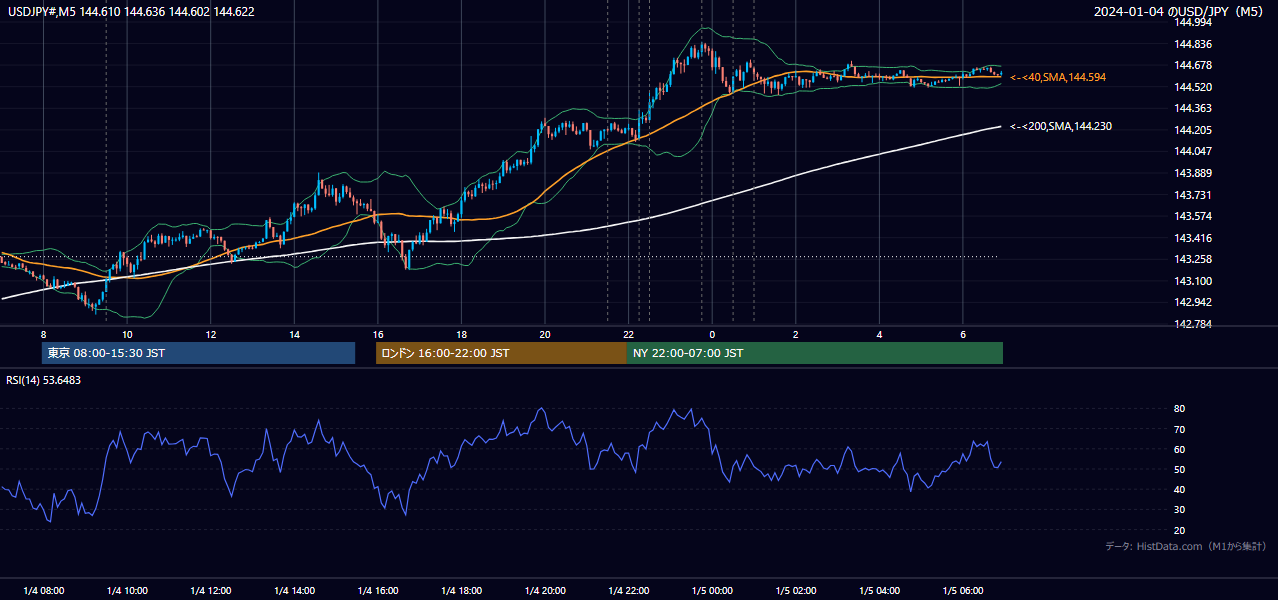Click the RSI(14) 53.6483 indicator label
1278x600 pixels.
click(44, 380)
